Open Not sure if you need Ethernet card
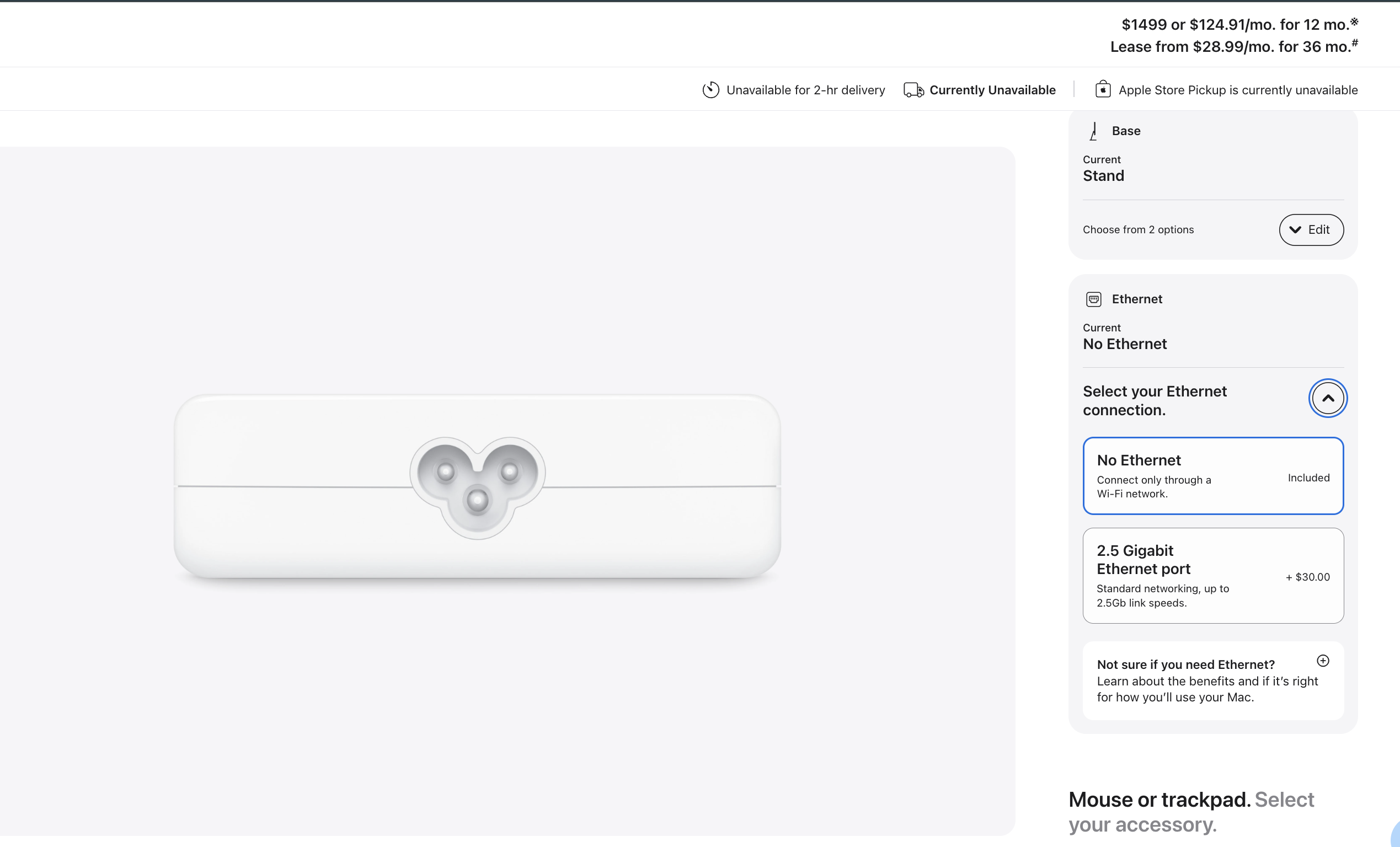Viewport: 1400px width, 847px height. pyautogui.click(x=1213, y=680)
